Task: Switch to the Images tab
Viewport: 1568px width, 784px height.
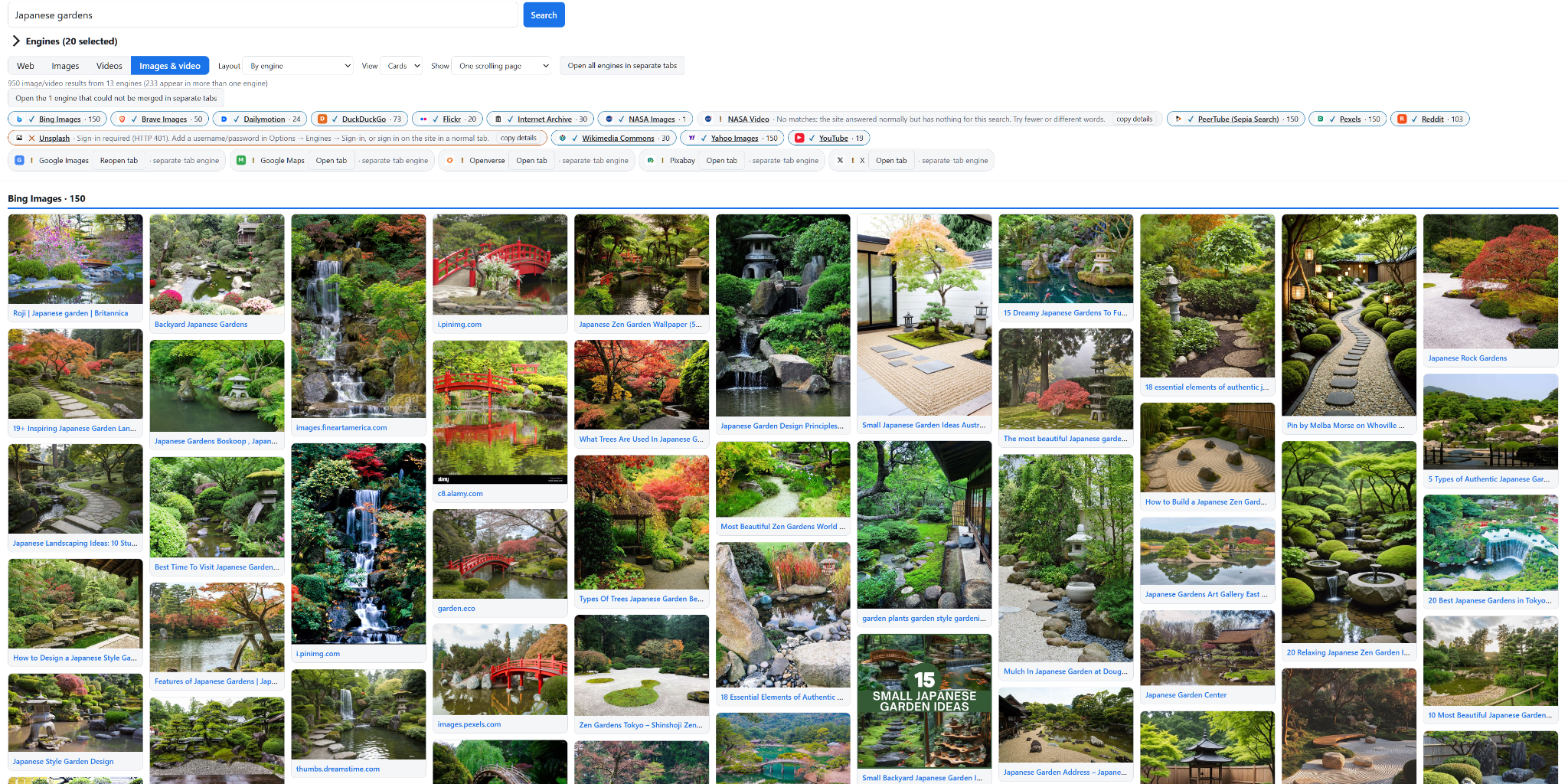Action: pos(65,66)
